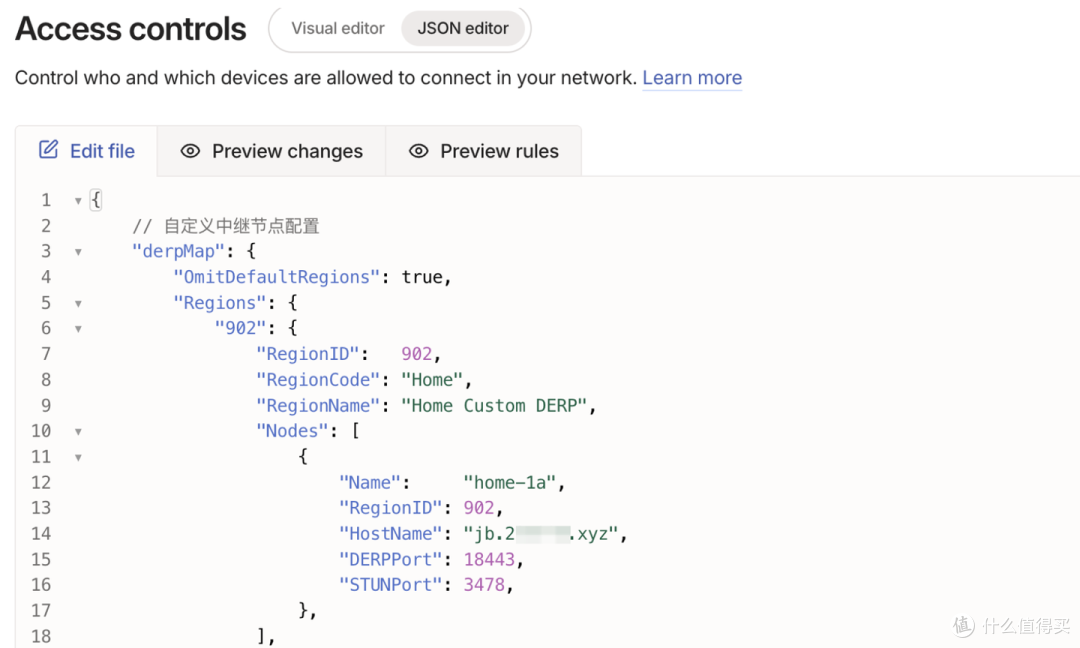
Task: Select the JSON editor mode
Action: 463,28
